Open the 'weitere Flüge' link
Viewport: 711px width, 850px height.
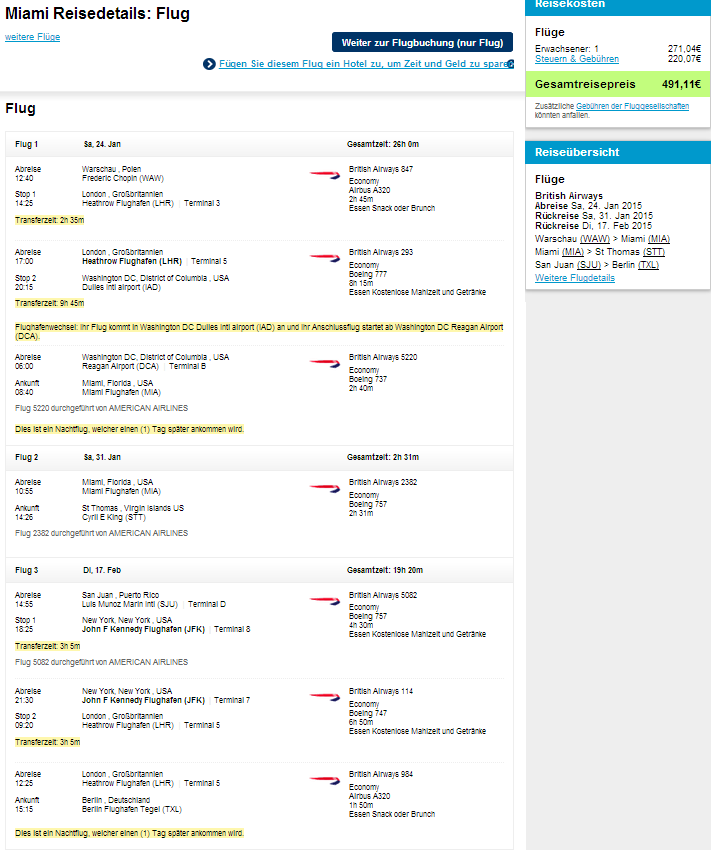pyautogui.click(x=33, y=37)
